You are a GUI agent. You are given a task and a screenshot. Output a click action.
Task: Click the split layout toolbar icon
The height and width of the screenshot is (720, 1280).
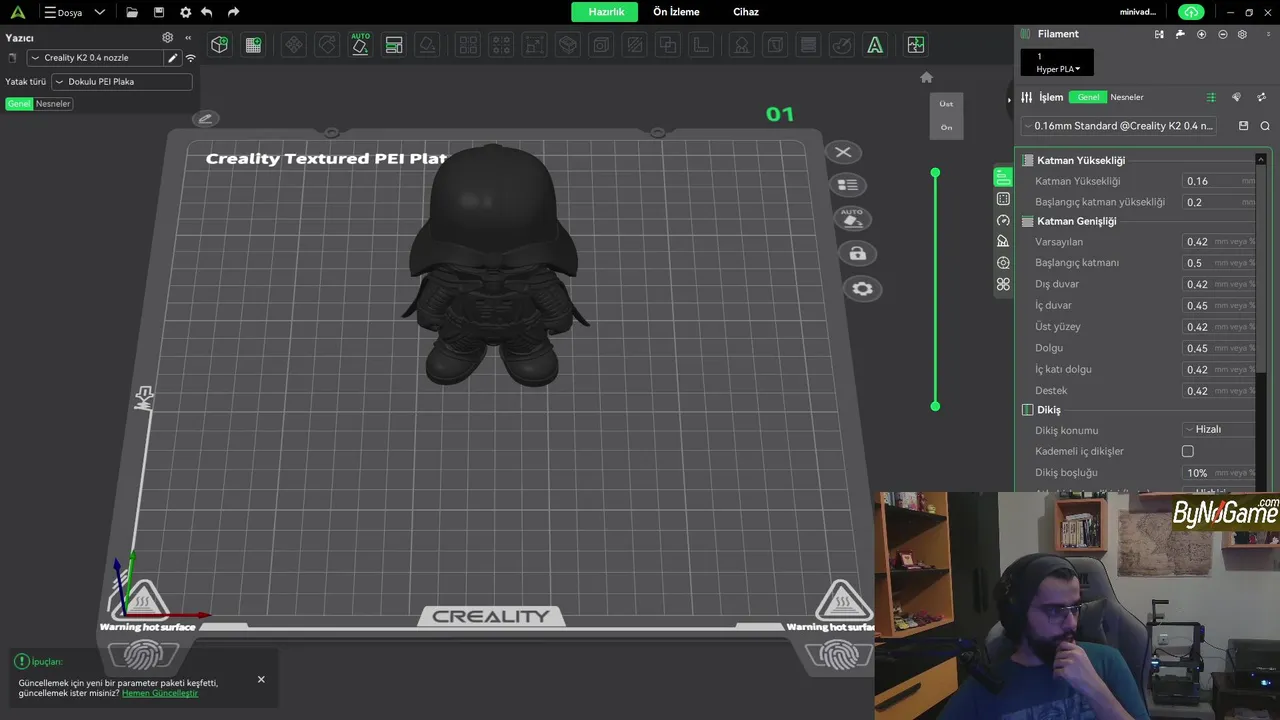coord(394,45)
